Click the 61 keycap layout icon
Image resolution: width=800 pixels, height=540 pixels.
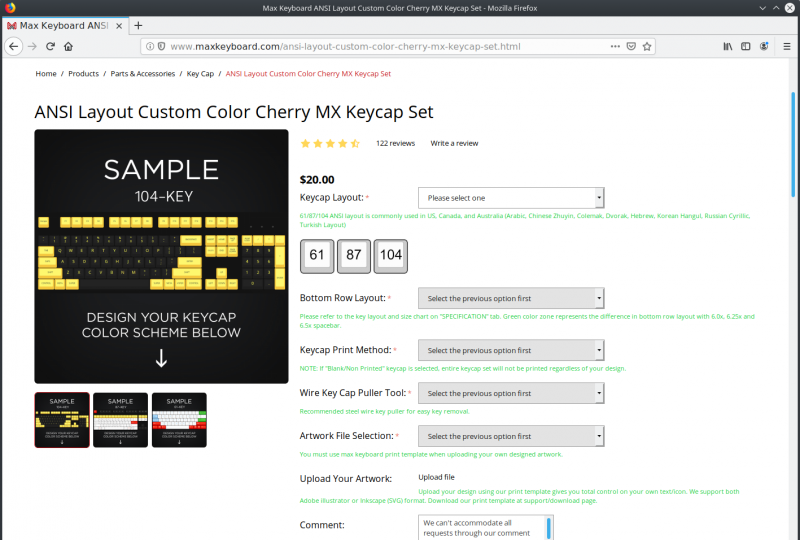(x=317, y=256)
